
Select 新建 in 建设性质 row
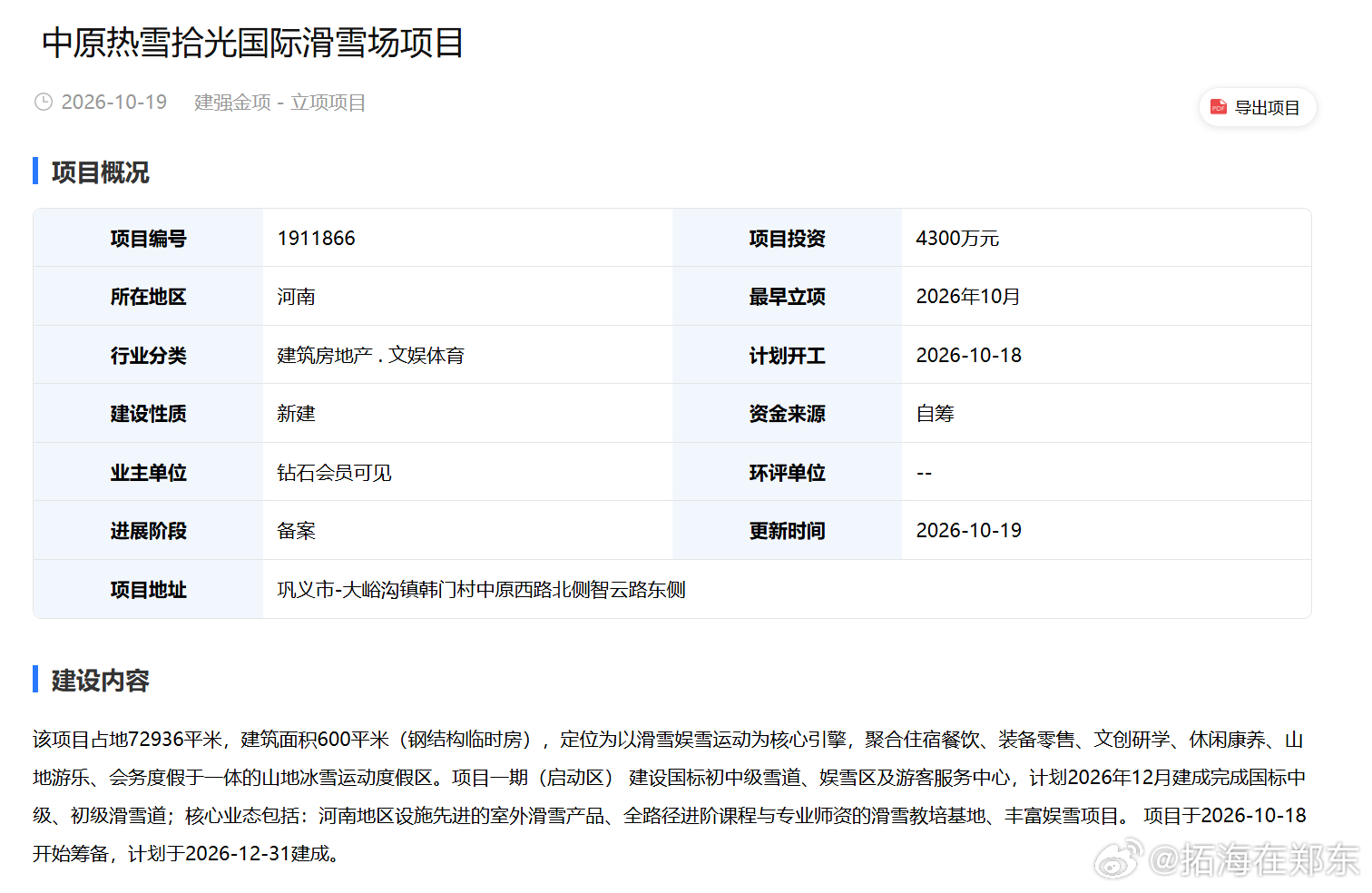pyautogui.click(x=296, y=414)
